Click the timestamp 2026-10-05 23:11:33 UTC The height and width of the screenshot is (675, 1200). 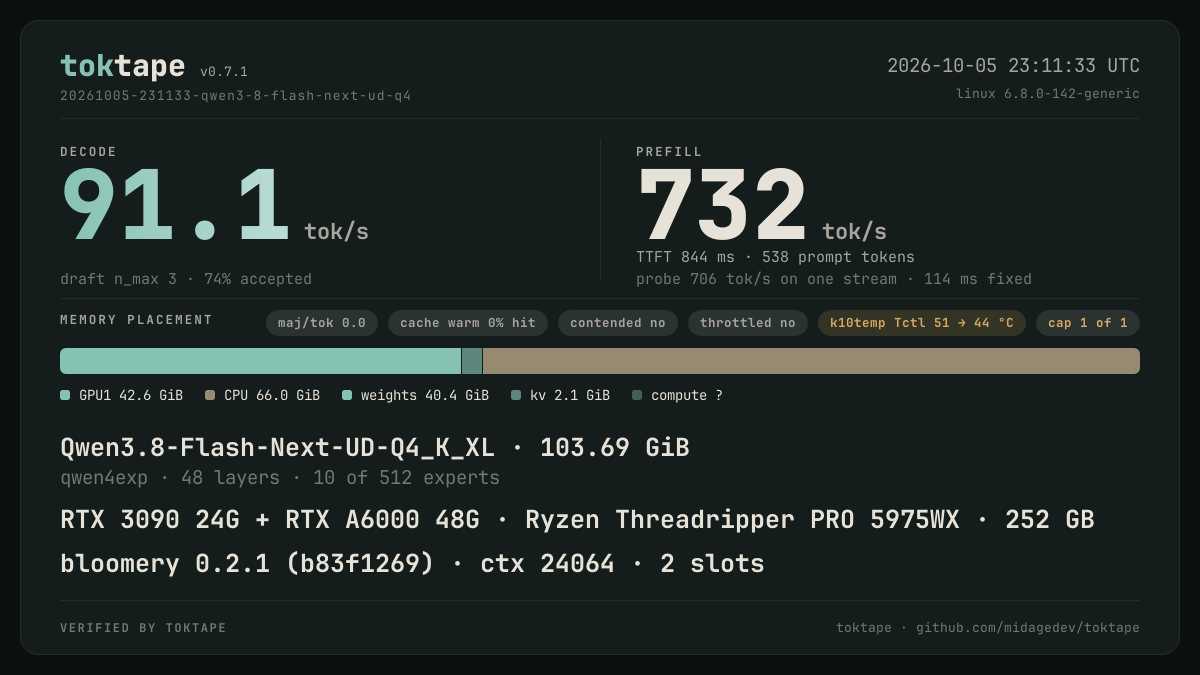(x=1013, y=66)
